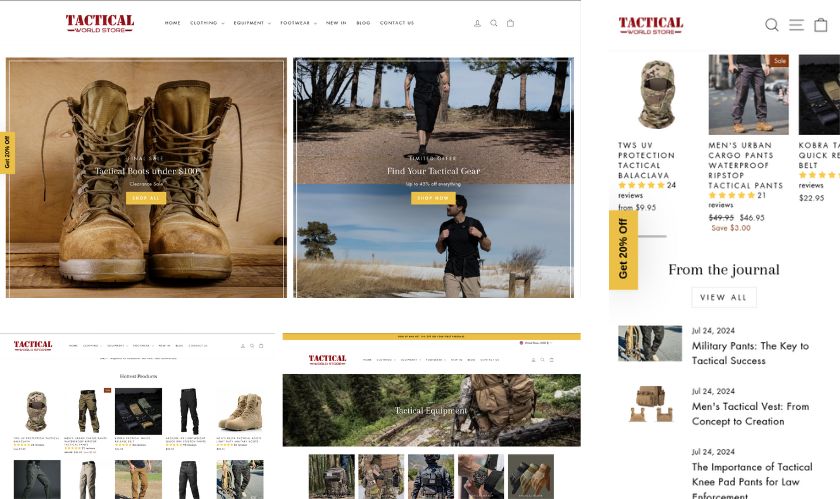Viewport: 840px width, 499px height.
Task: Click Tactical World Store logo in mobile header
Action: click(x=651, y=25)
